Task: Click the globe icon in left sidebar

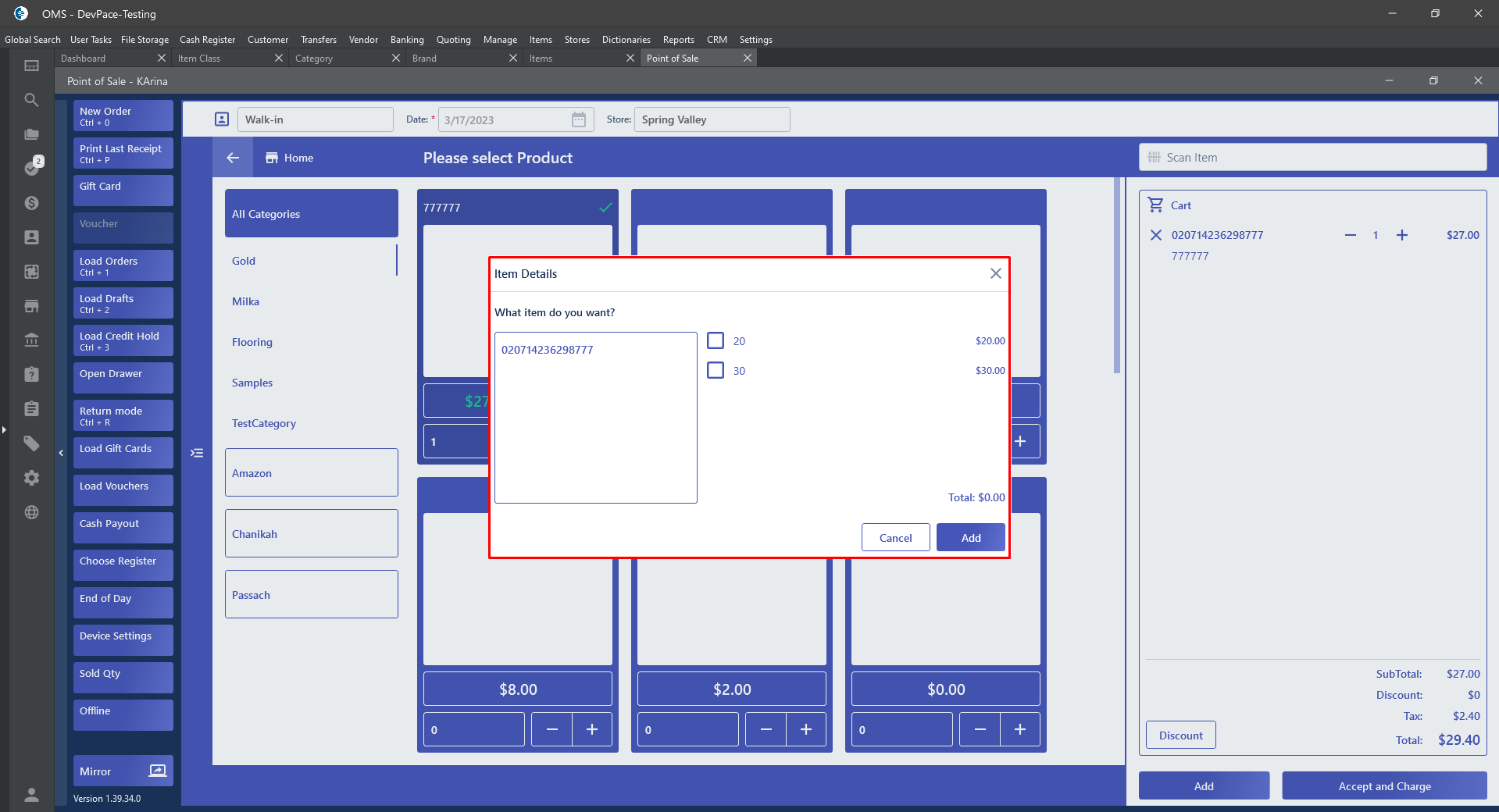Action: point(31,512)
